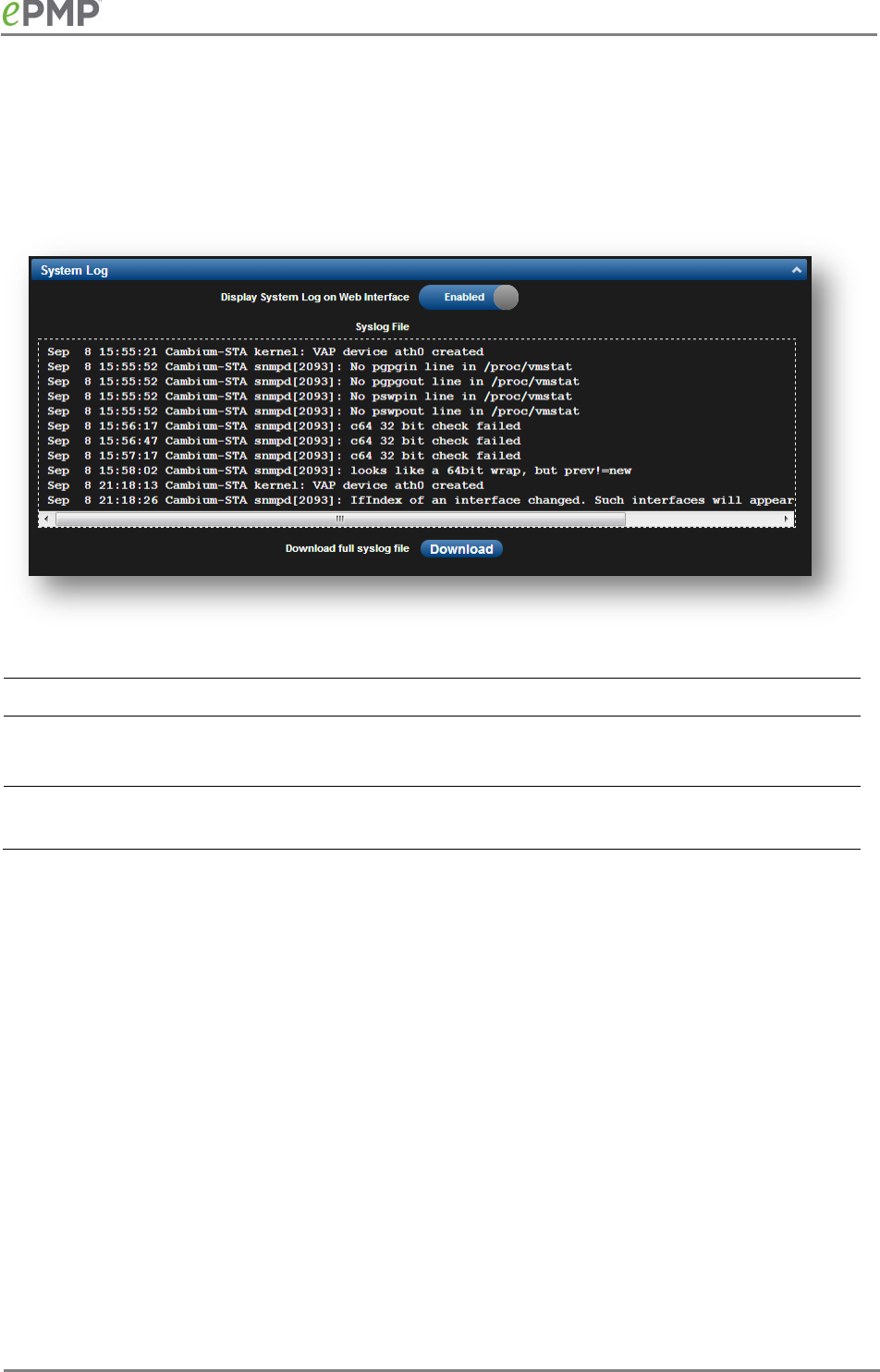Viewport: 880px width, 1372px height.
Task: Select log line IfIndex of an interface changed
Action: point(421,500)
